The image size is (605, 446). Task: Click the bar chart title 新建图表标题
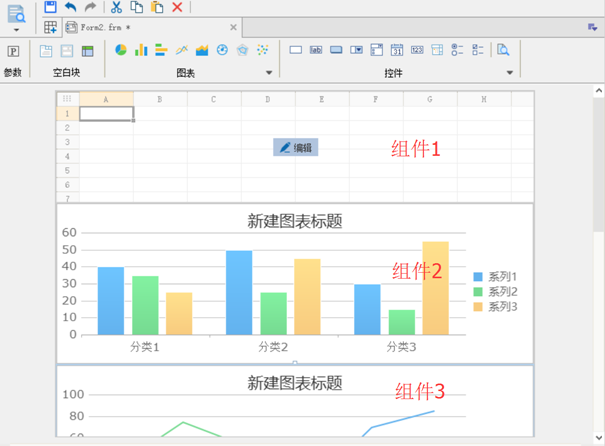point(295,221)
